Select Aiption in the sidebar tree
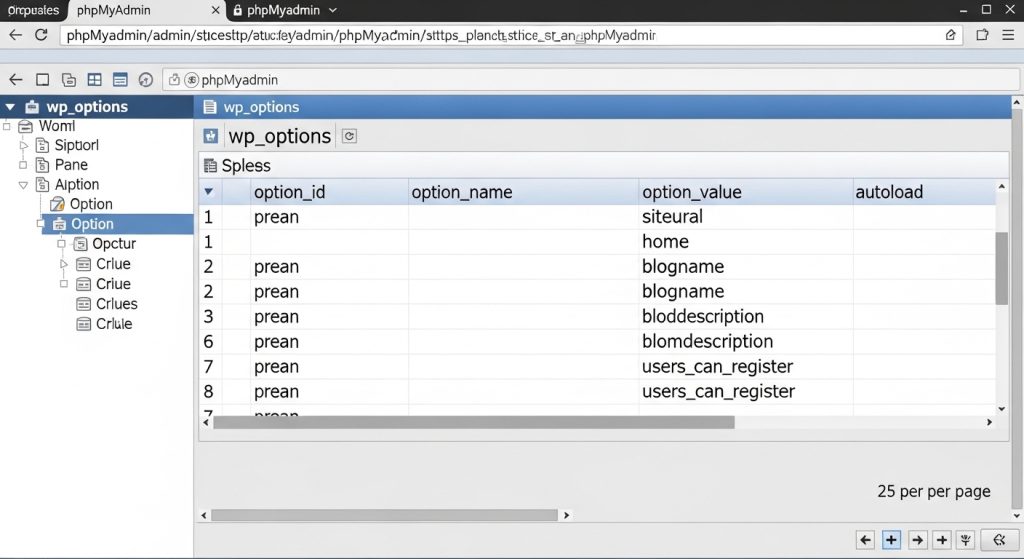The width and height of the screenshot is (1024, 559). (76, 185)
